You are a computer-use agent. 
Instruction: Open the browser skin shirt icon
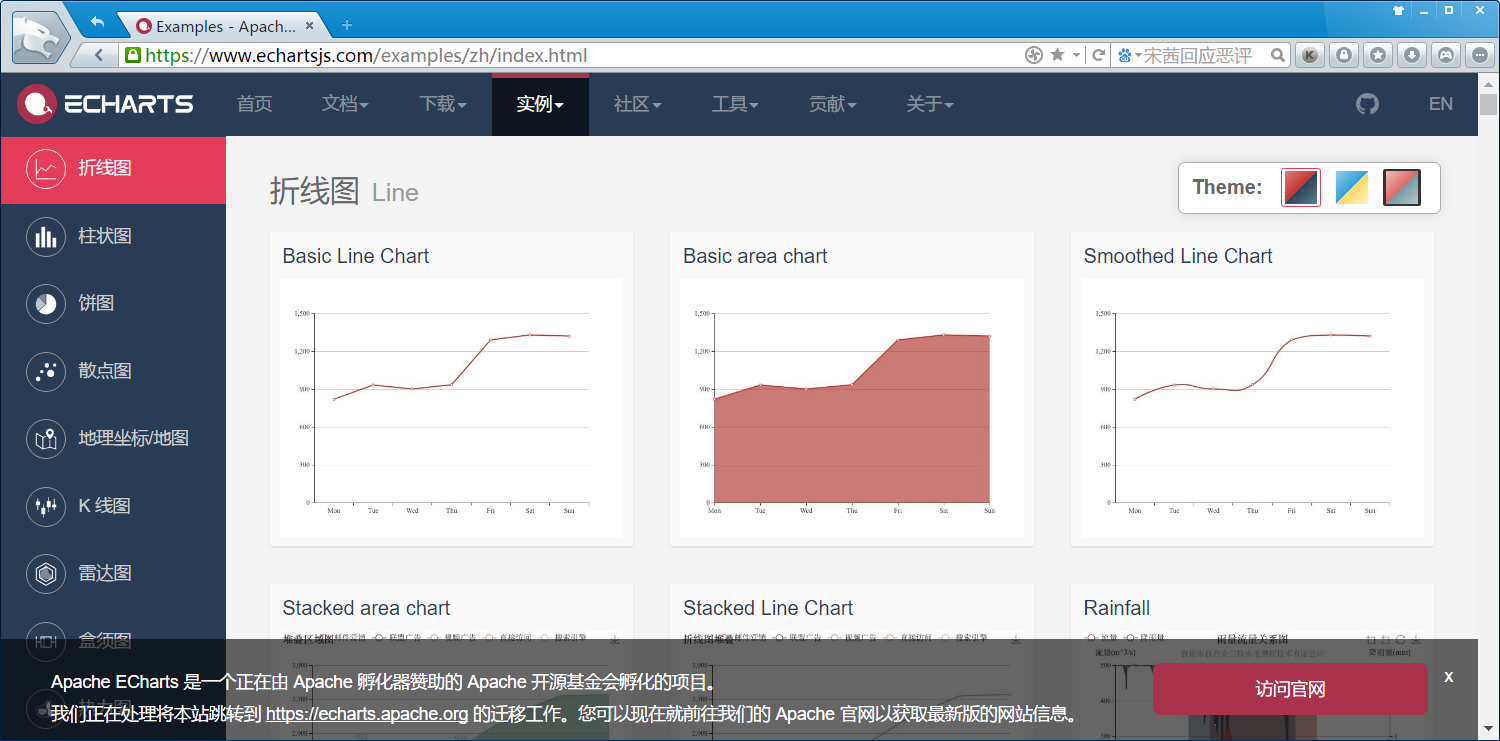(x=1398, y=10)
